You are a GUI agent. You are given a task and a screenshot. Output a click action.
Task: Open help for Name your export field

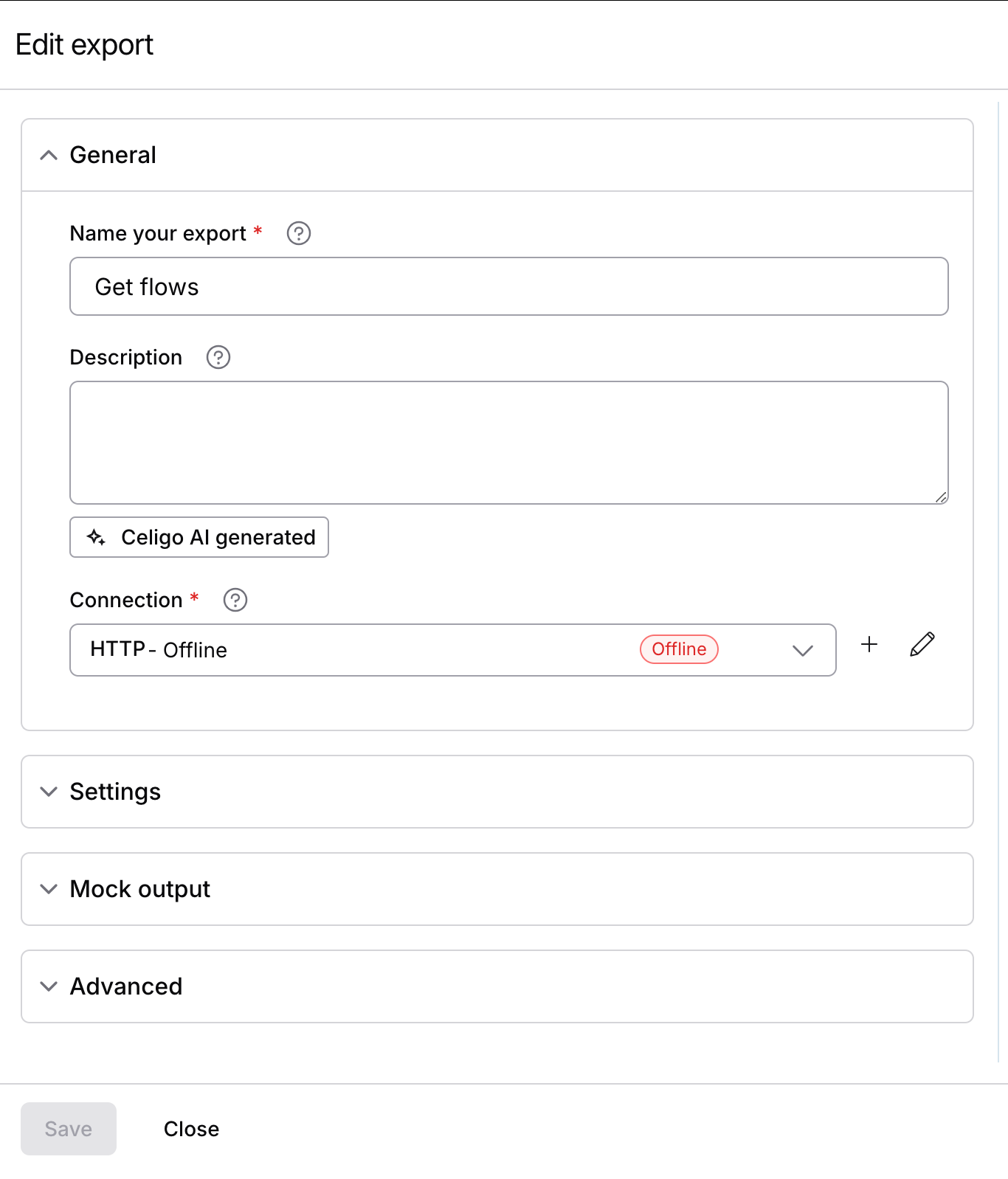pyautogui.click(x=298, y=233)
